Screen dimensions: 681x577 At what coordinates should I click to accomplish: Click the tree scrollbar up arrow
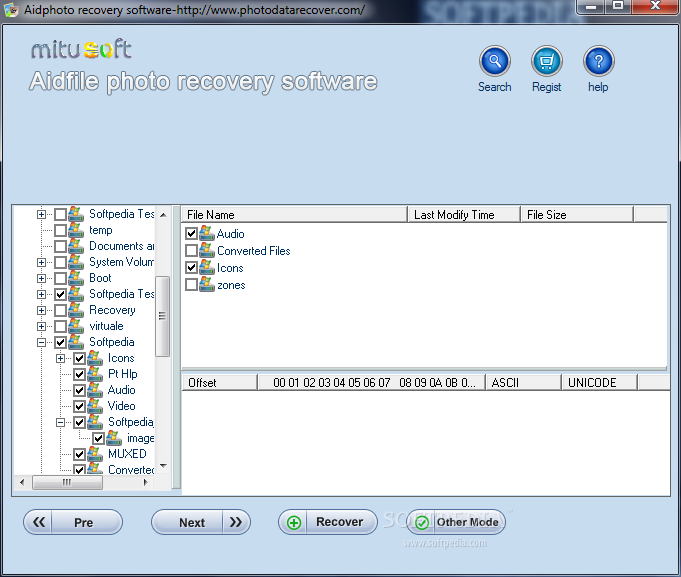163,215
